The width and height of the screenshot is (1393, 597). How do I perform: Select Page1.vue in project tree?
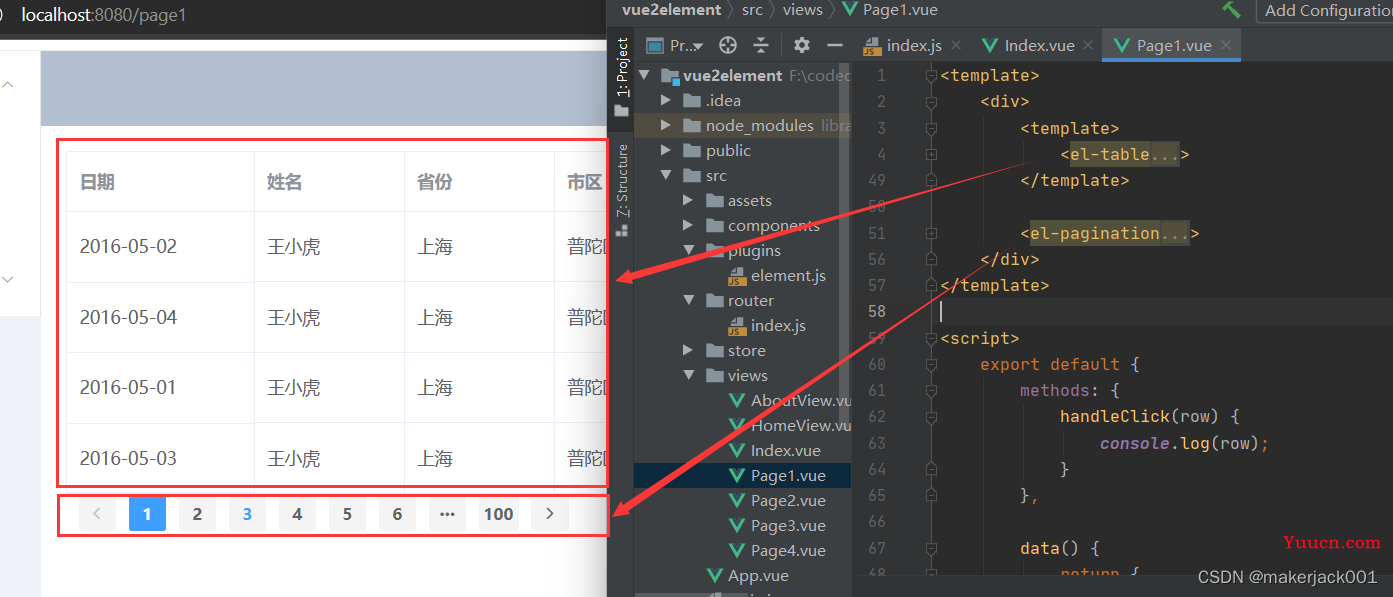777,475
